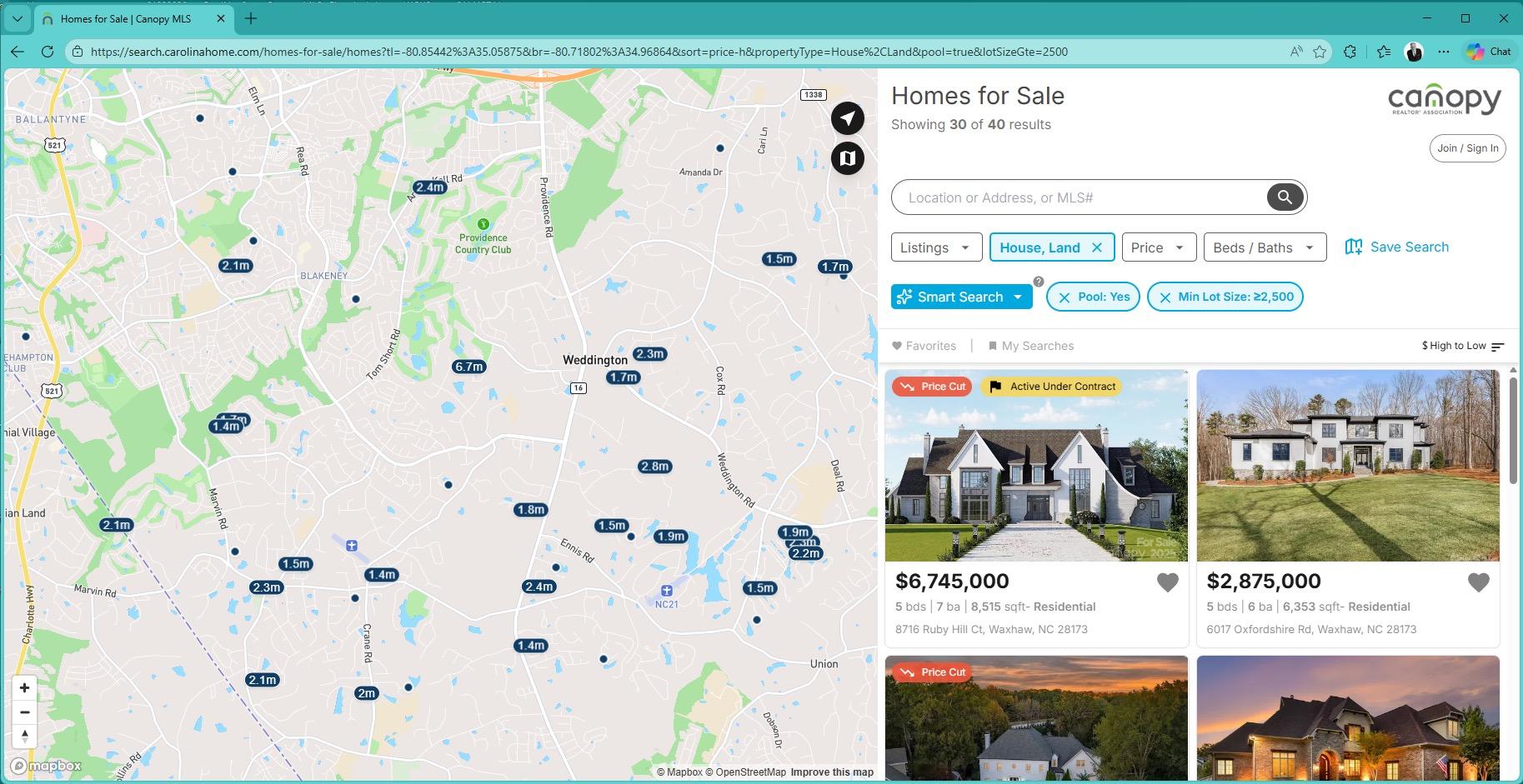Image resolution: width=1523 pixels, height=784 pixels.
Task: Remove the House, Land filter
Action: (1097, 247)
